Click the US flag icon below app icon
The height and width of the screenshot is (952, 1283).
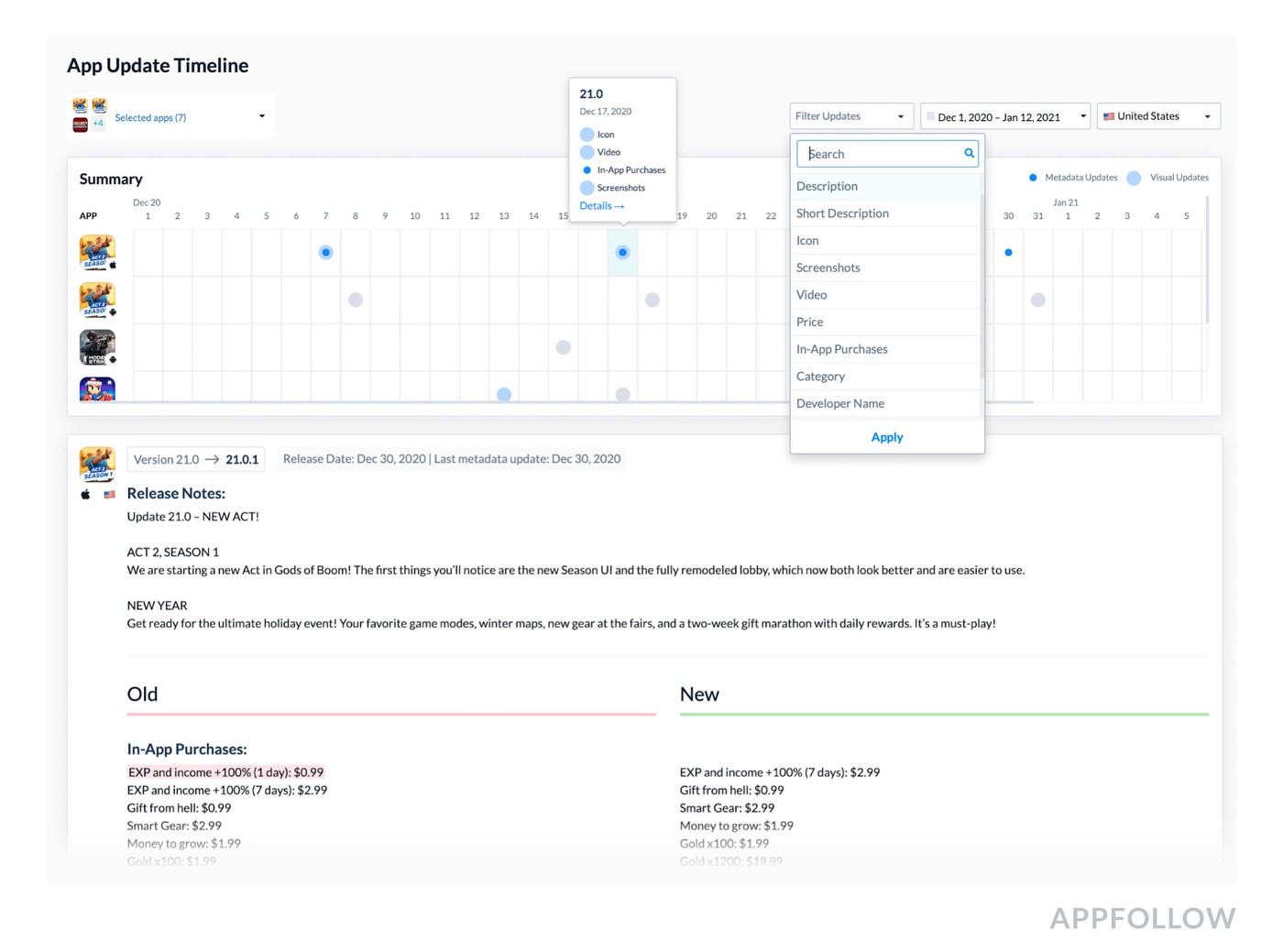click(x=110, y=495)
